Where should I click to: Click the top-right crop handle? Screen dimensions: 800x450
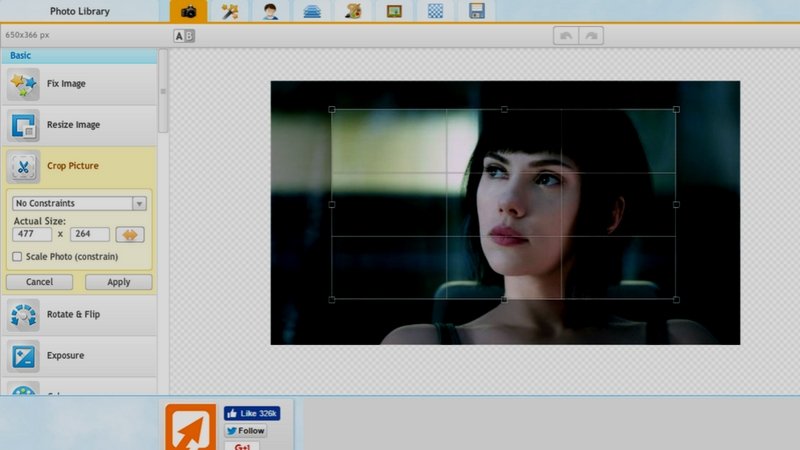pyautogui.click(x=676, y=110)
